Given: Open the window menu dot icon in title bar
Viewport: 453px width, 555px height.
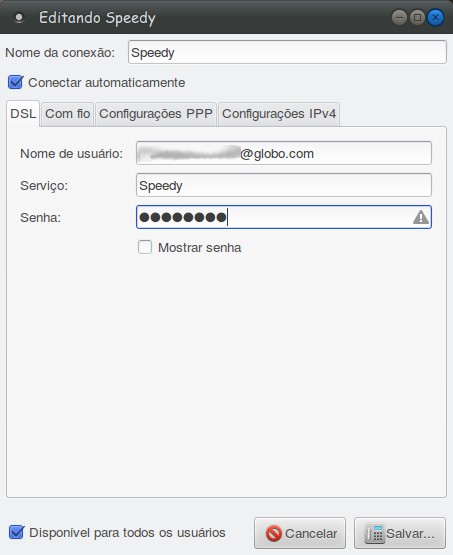Looking at the screenshot, I should coord(19,17).
